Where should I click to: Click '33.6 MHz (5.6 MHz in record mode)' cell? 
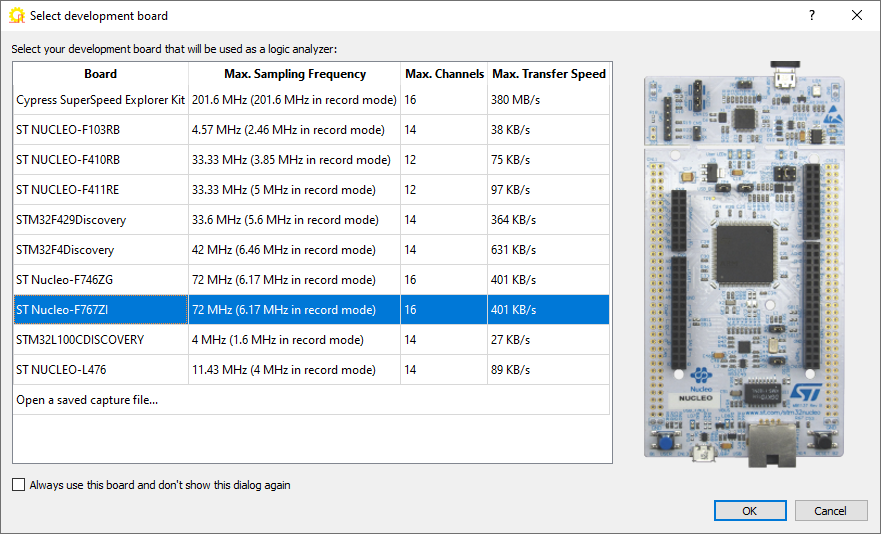pos(294,220)
